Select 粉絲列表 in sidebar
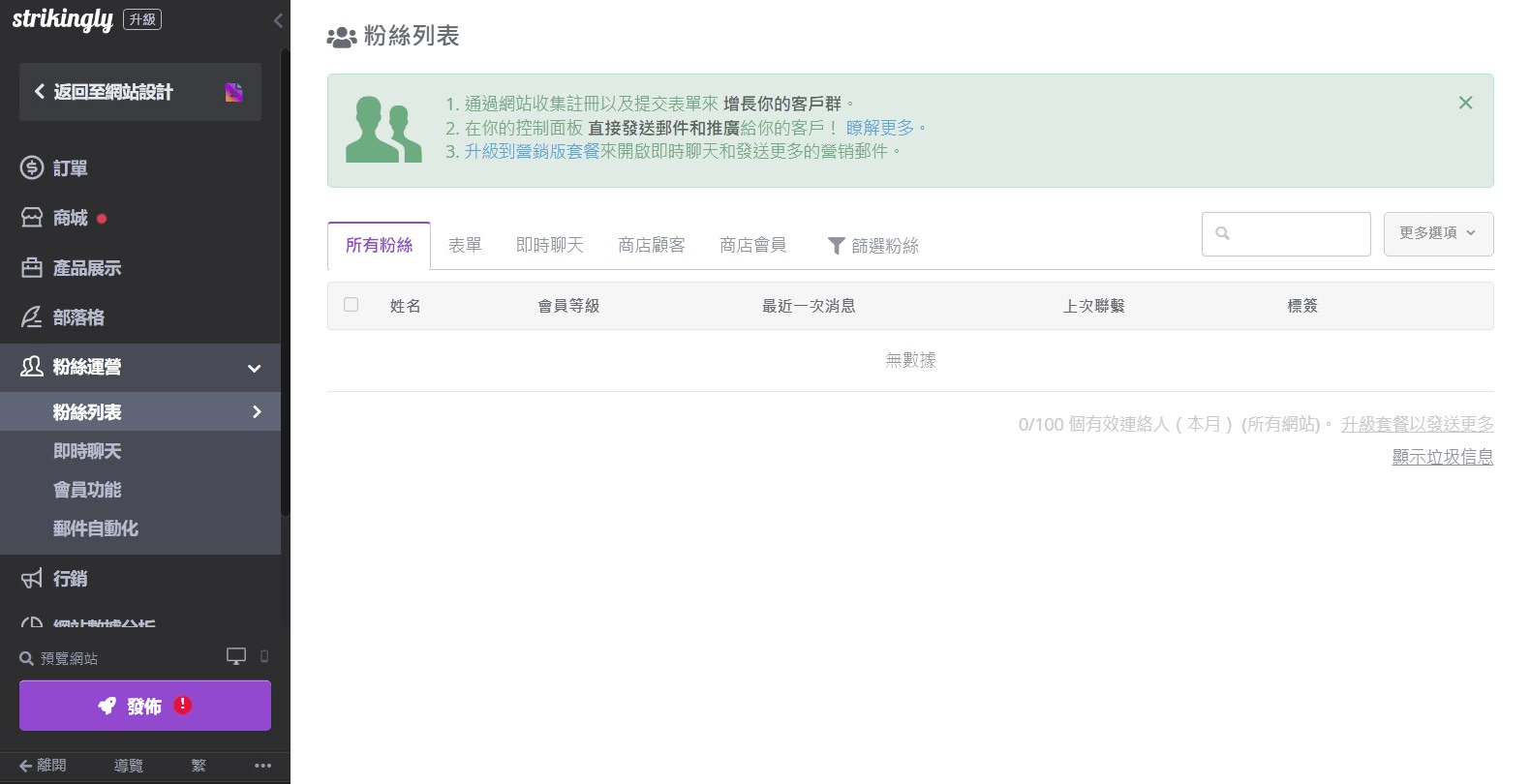 coord(140,411)
